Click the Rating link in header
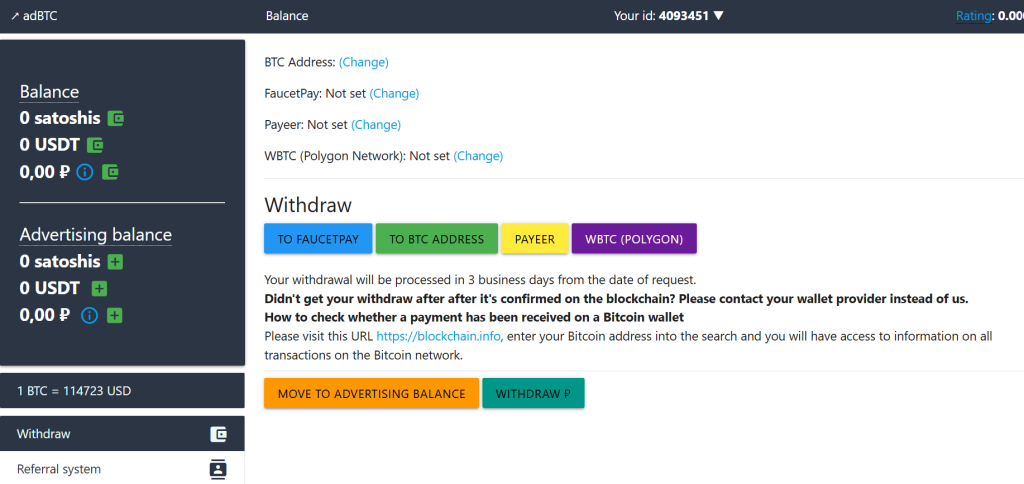Screen dimensions: 1024x484 [973, 16]
